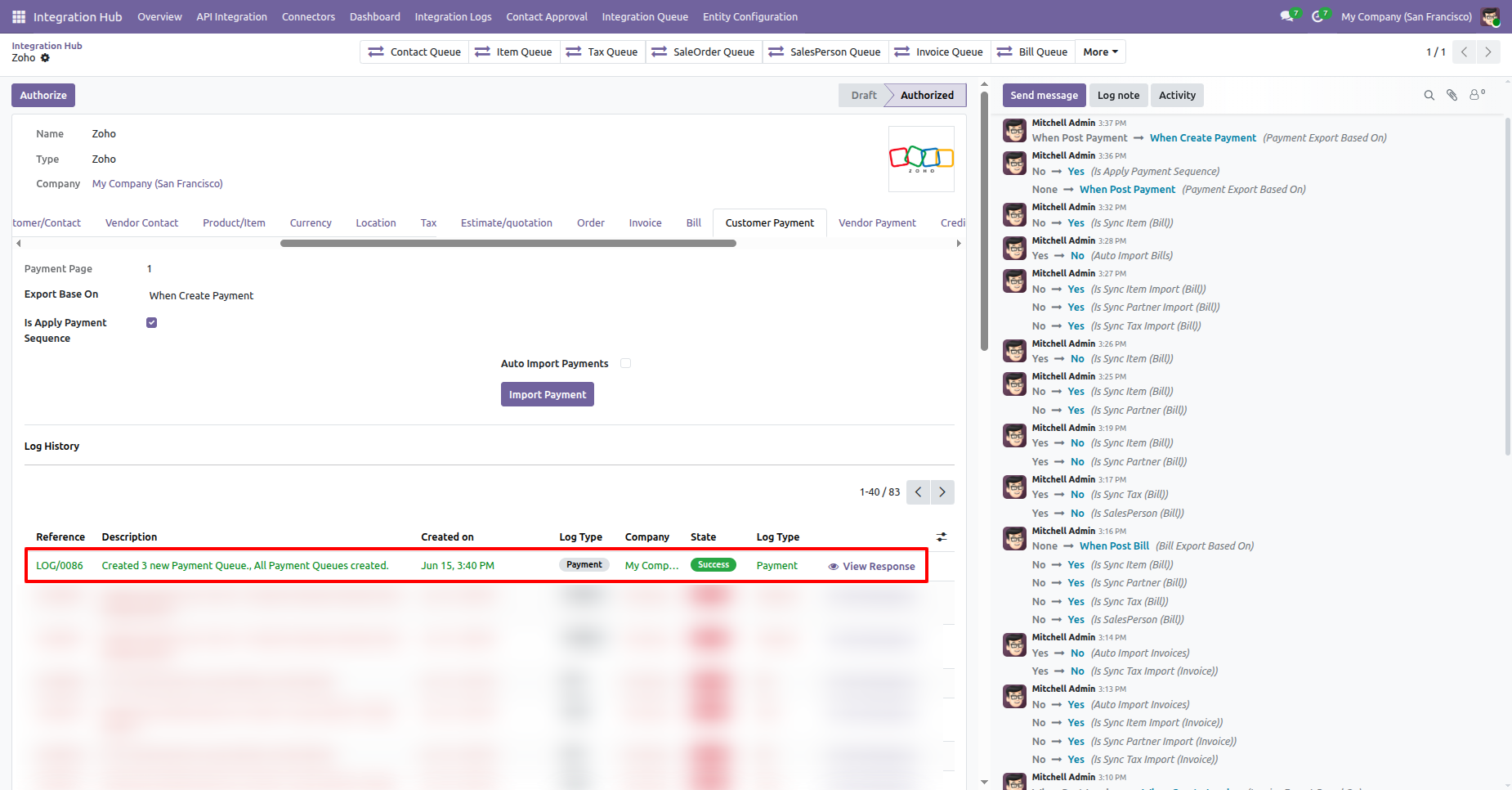Open the Overview menu
The height and width of the screenshot is (790, 1512).
click(159, 16)
